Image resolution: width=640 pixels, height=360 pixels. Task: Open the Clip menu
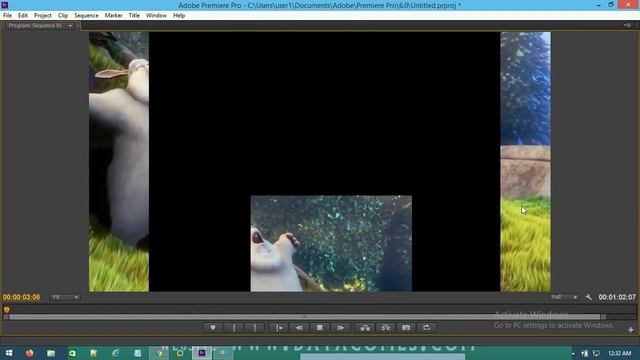pyautogui.click(x=63, y=16)
